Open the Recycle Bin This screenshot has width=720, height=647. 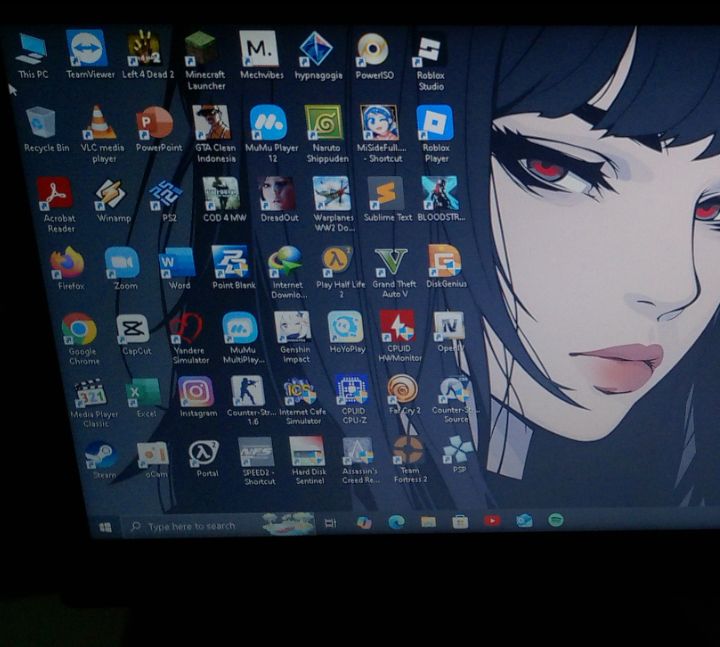pos(45,129)
